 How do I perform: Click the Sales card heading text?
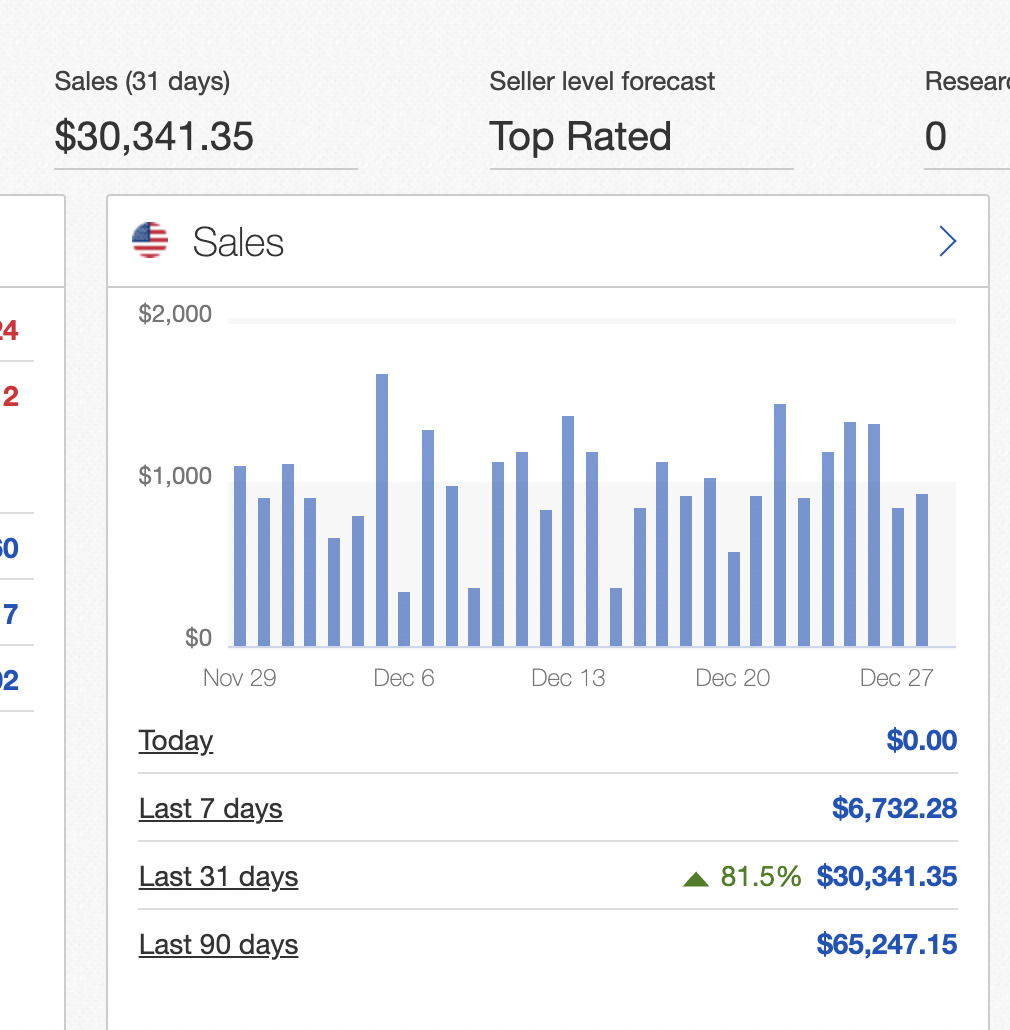(238, 242)
